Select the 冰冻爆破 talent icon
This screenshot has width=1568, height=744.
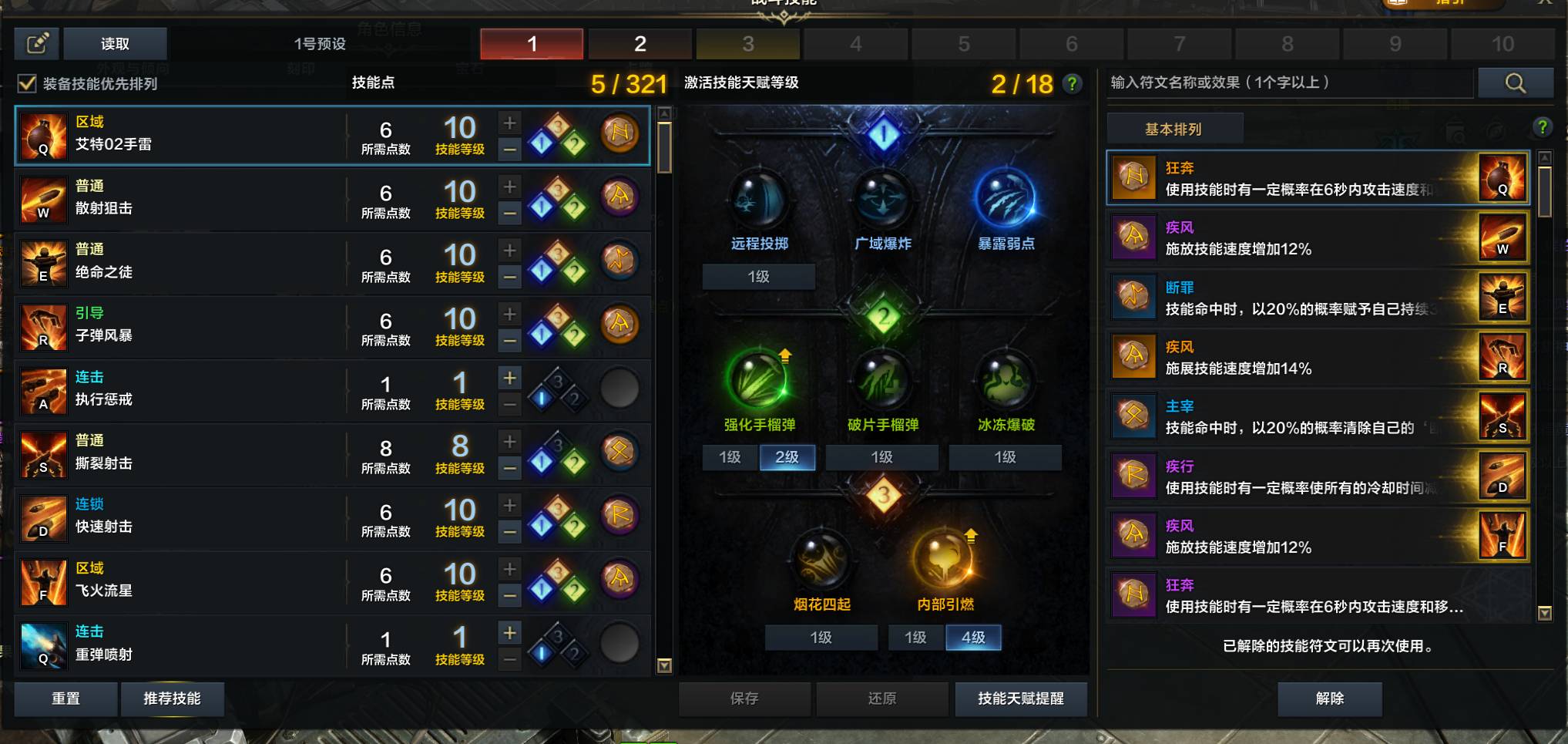pyautogui.click(x=1006, y=380)
